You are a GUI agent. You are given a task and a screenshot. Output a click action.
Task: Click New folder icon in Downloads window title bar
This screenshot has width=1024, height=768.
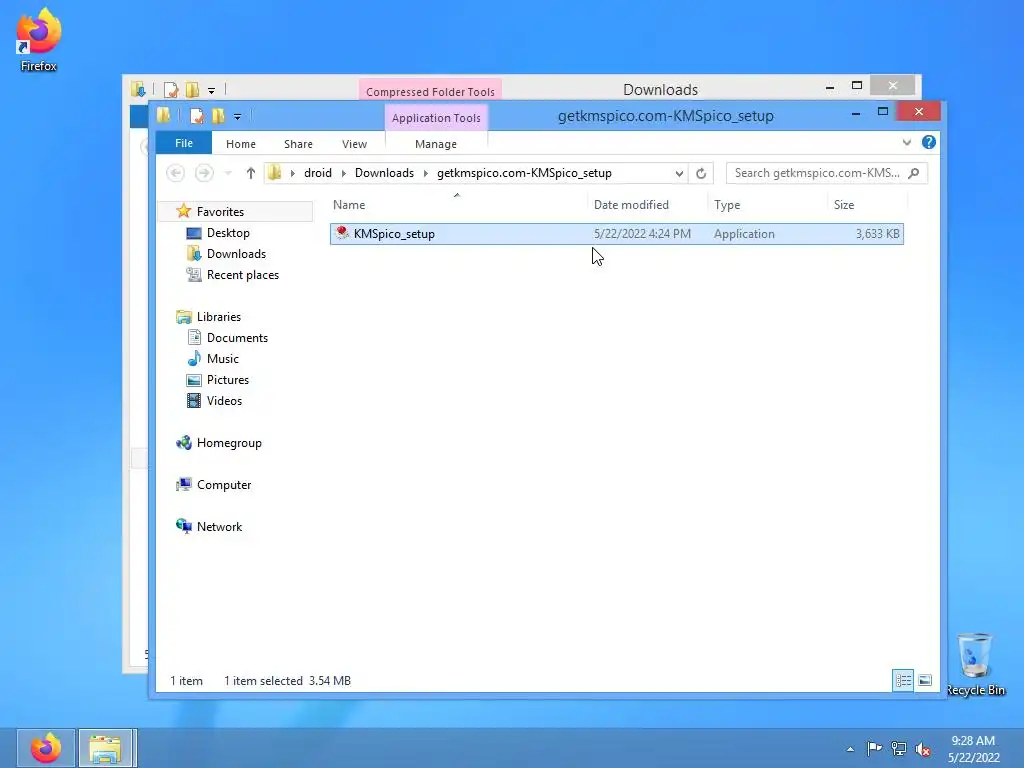[x=192, y=89]
